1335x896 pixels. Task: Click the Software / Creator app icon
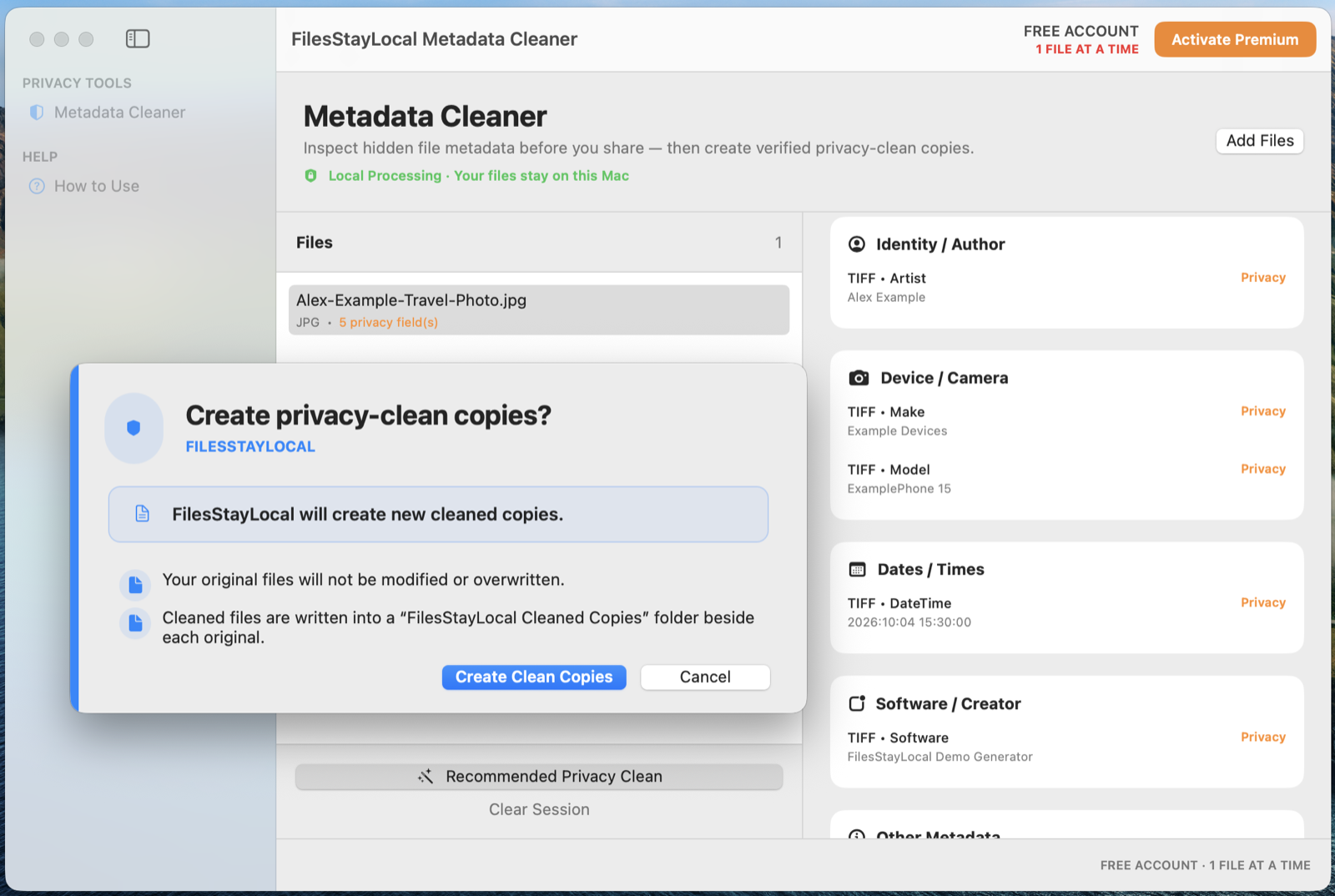click(857, 703)
